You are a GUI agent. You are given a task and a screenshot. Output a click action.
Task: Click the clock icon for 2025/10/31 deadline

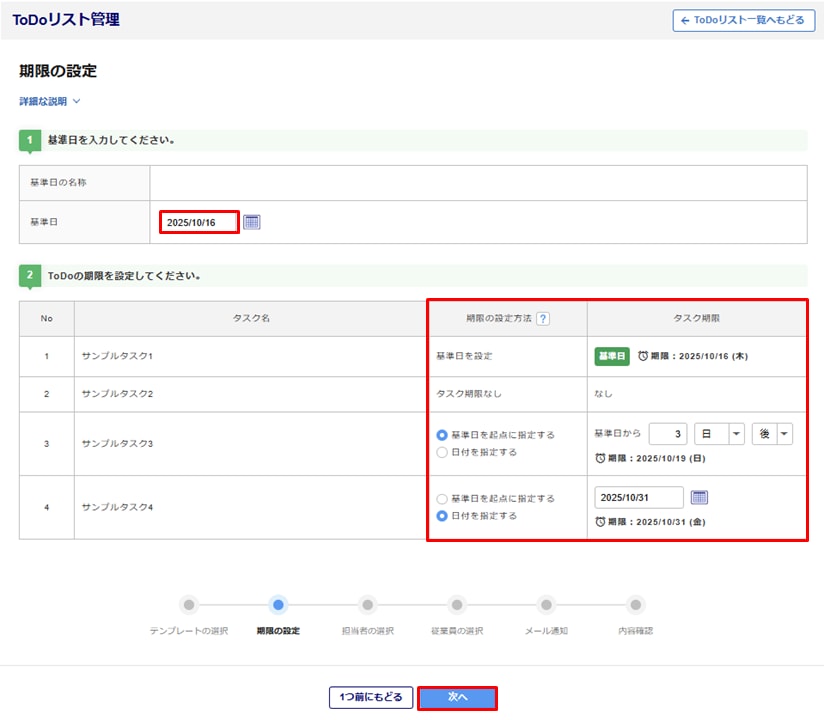pyautogui.click(x=600, y=522)
